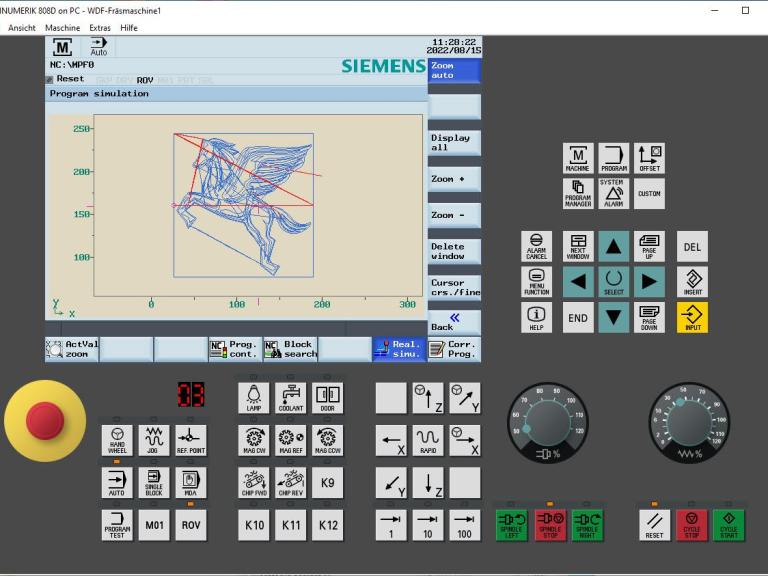Image resolution: width=768 pixels, height=576 pixels.
Task: Open the Ansicht menu
Action: click(x=22, y=28)
